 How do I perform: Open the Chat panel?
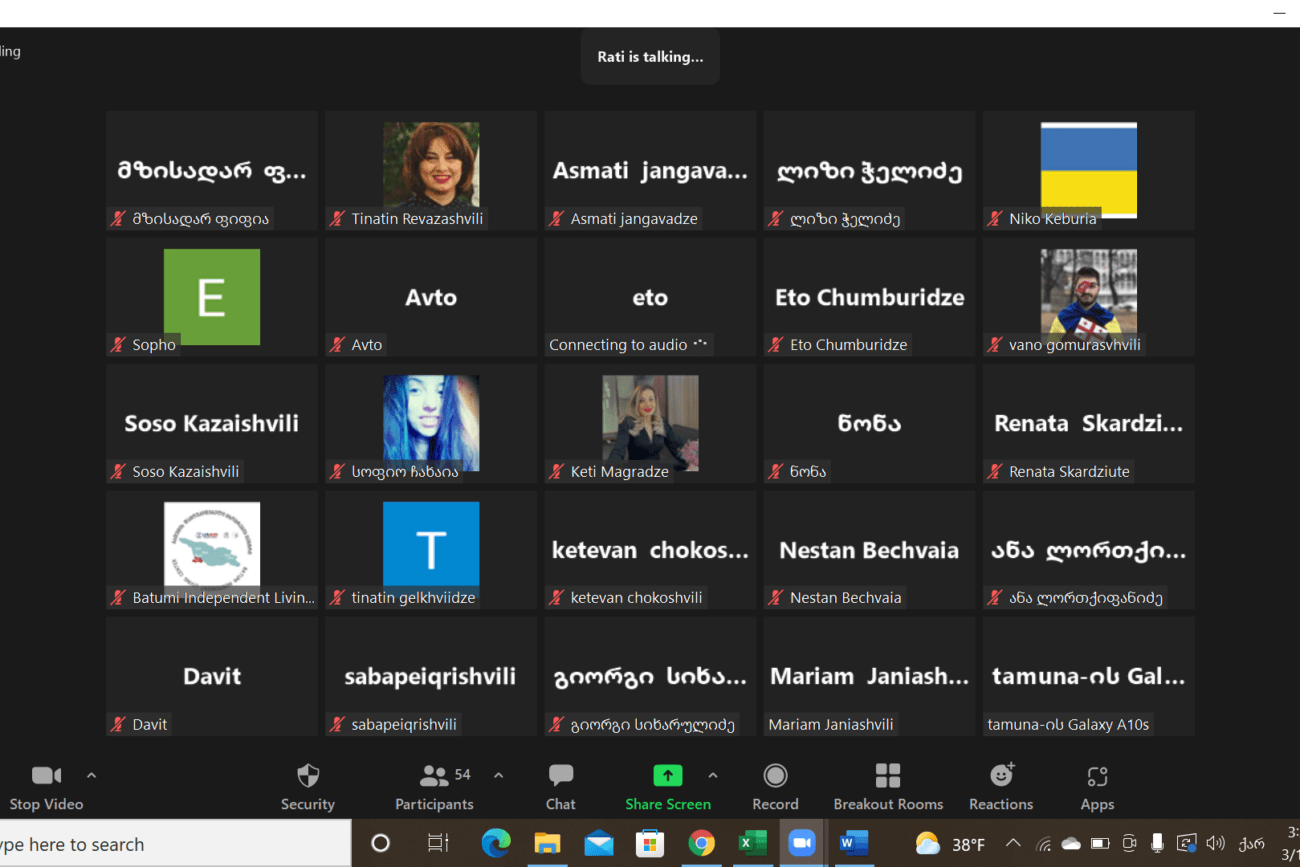tap(560, 786)
